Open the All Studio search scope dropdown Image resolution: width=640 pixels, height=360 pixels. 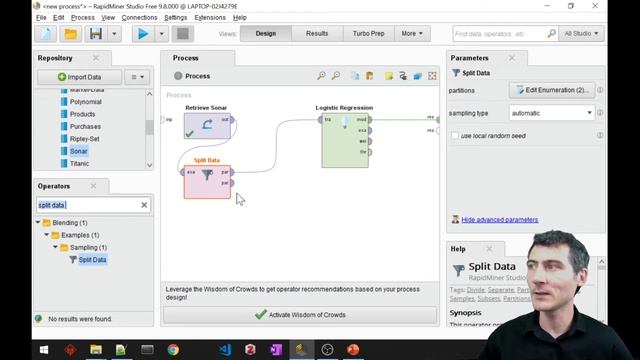click(581, 33)
